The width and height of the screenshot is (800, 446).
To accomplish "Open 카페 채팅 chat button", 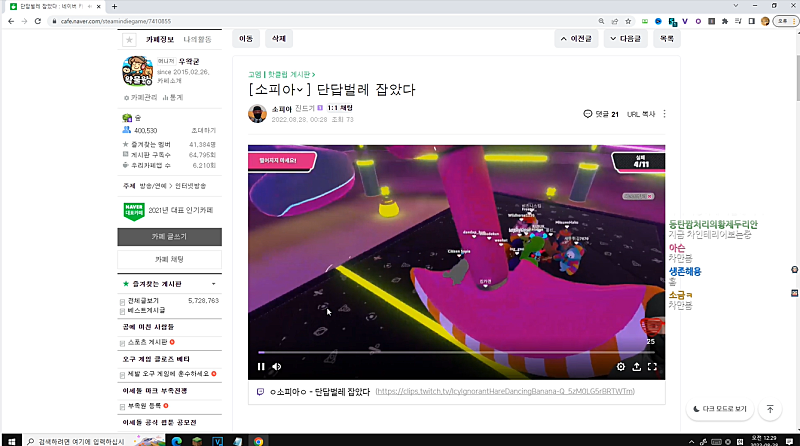I will [169, 259].
